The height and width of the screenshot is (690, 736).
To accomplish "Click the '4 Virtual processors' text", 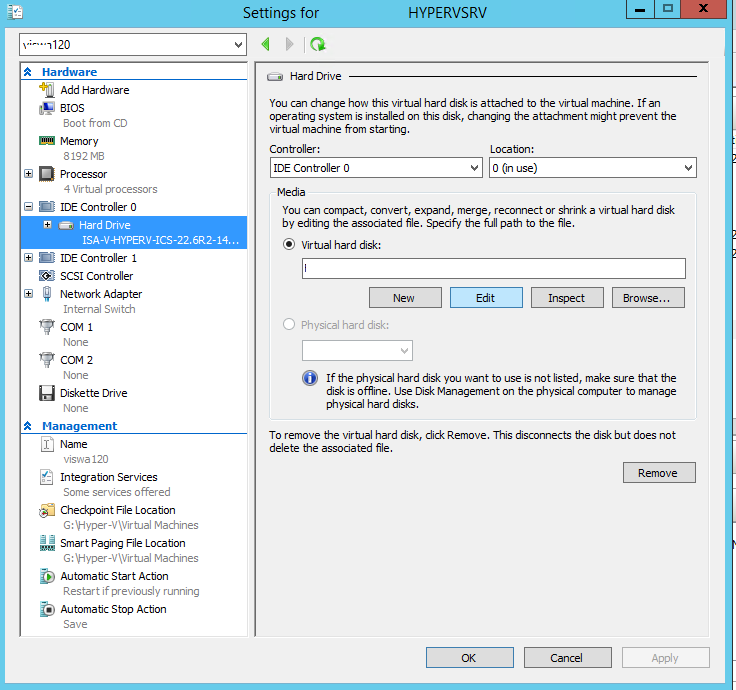I will coord(111,189).
